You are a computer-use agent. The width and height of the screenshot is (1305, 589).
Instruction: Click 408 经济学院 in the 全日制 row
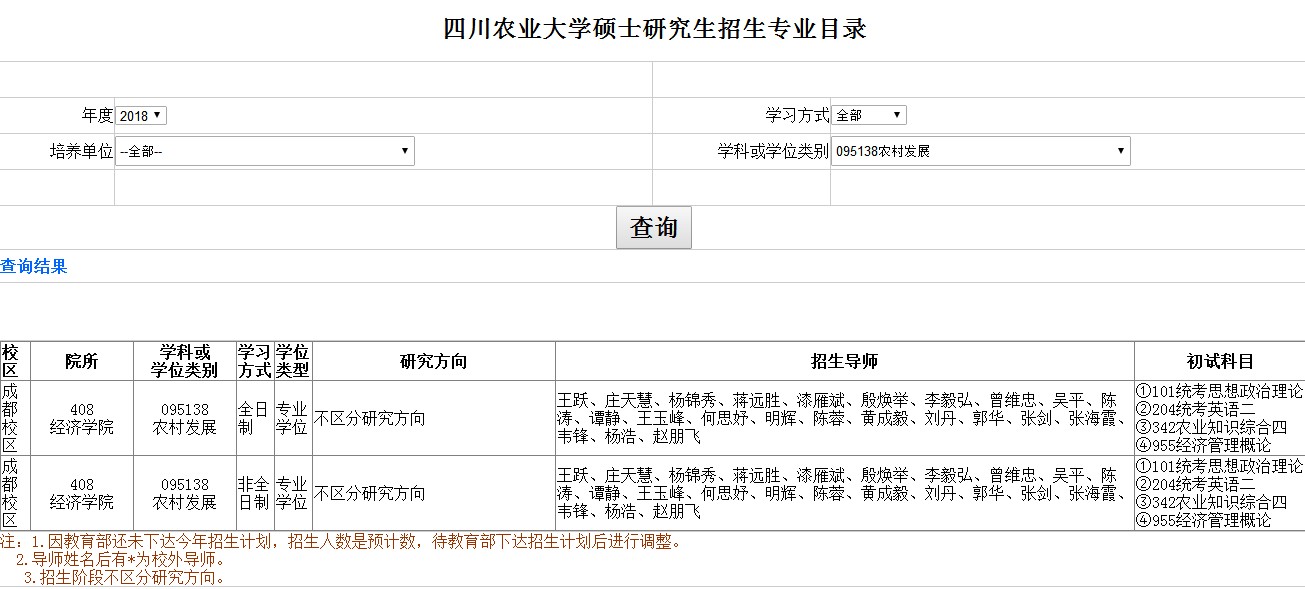pyautogui.click(x=82, y=418)
